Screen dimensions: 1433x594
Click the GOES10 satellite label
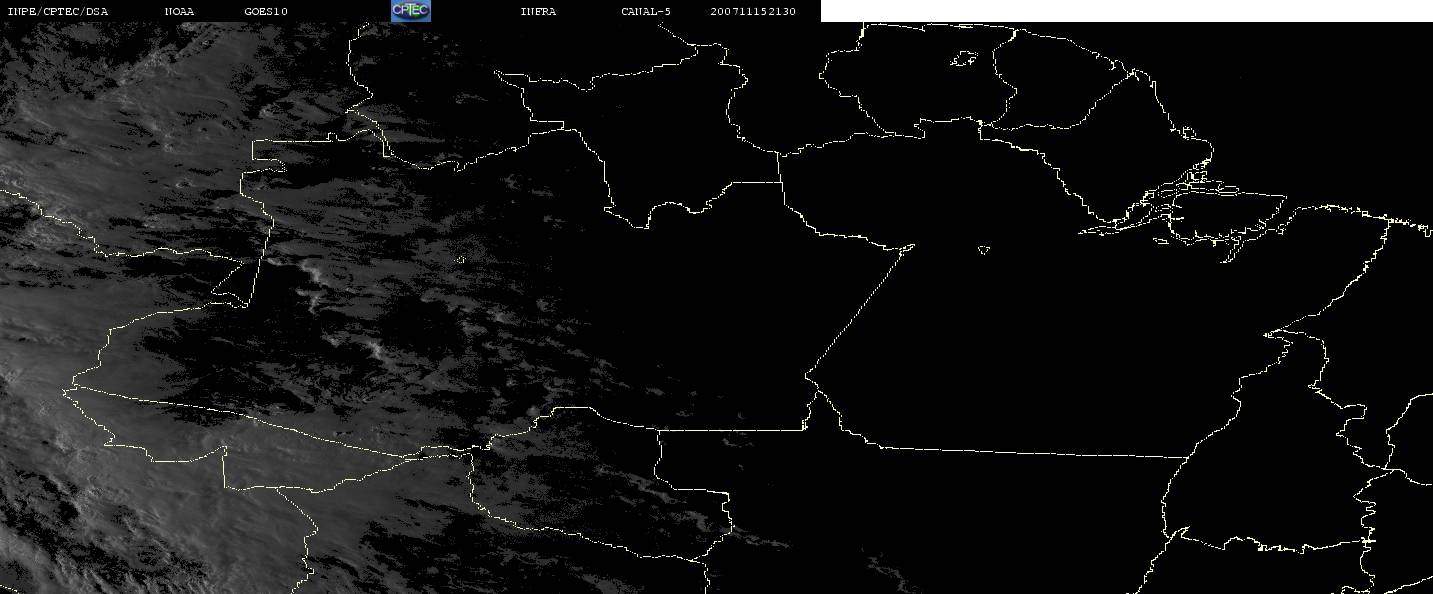point(266,12)
